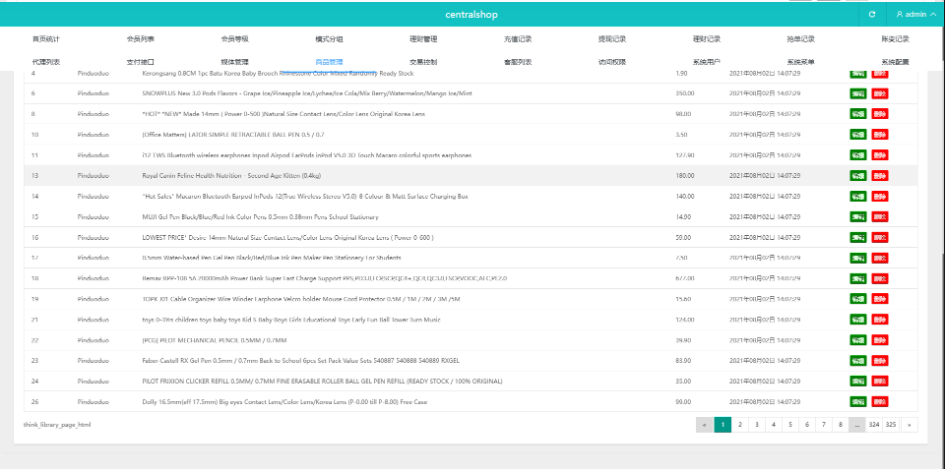The width and height of the screenshot is (945, 469).
Task: Open the 客服列表 menu item
Action: (518, 62)
